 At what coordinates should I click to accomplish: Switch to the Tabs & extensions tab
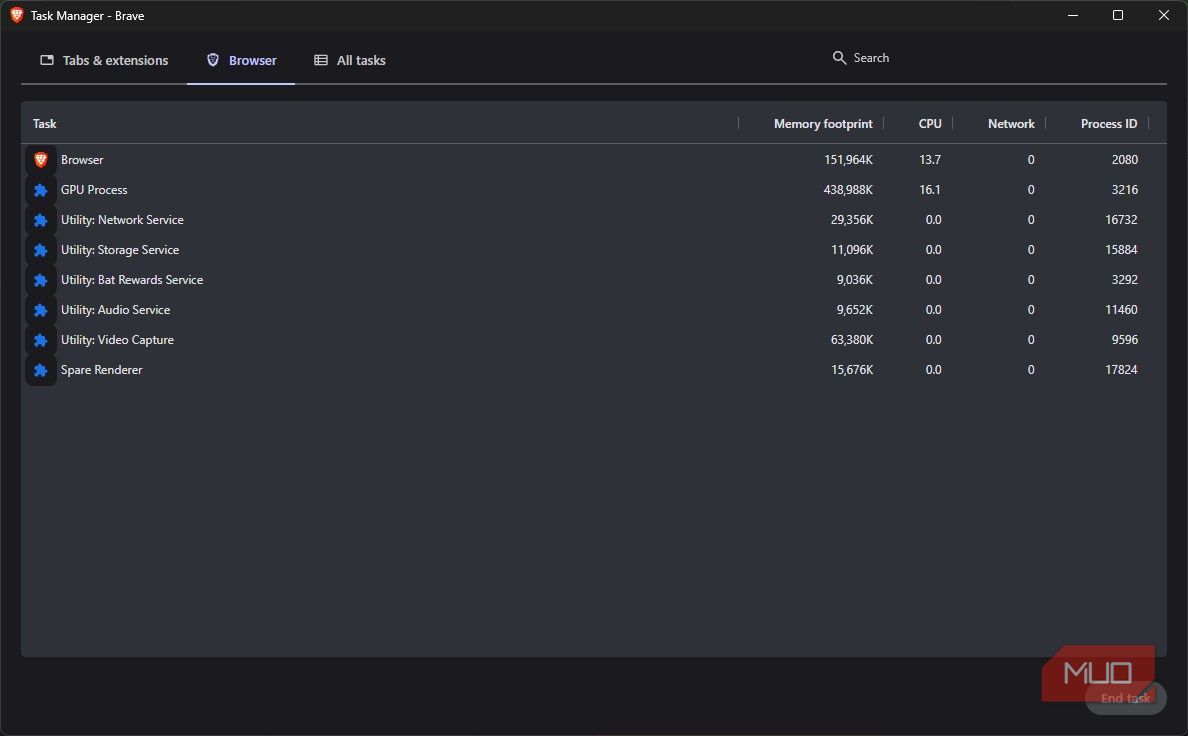pyautogui.click(x=104, y=61)
